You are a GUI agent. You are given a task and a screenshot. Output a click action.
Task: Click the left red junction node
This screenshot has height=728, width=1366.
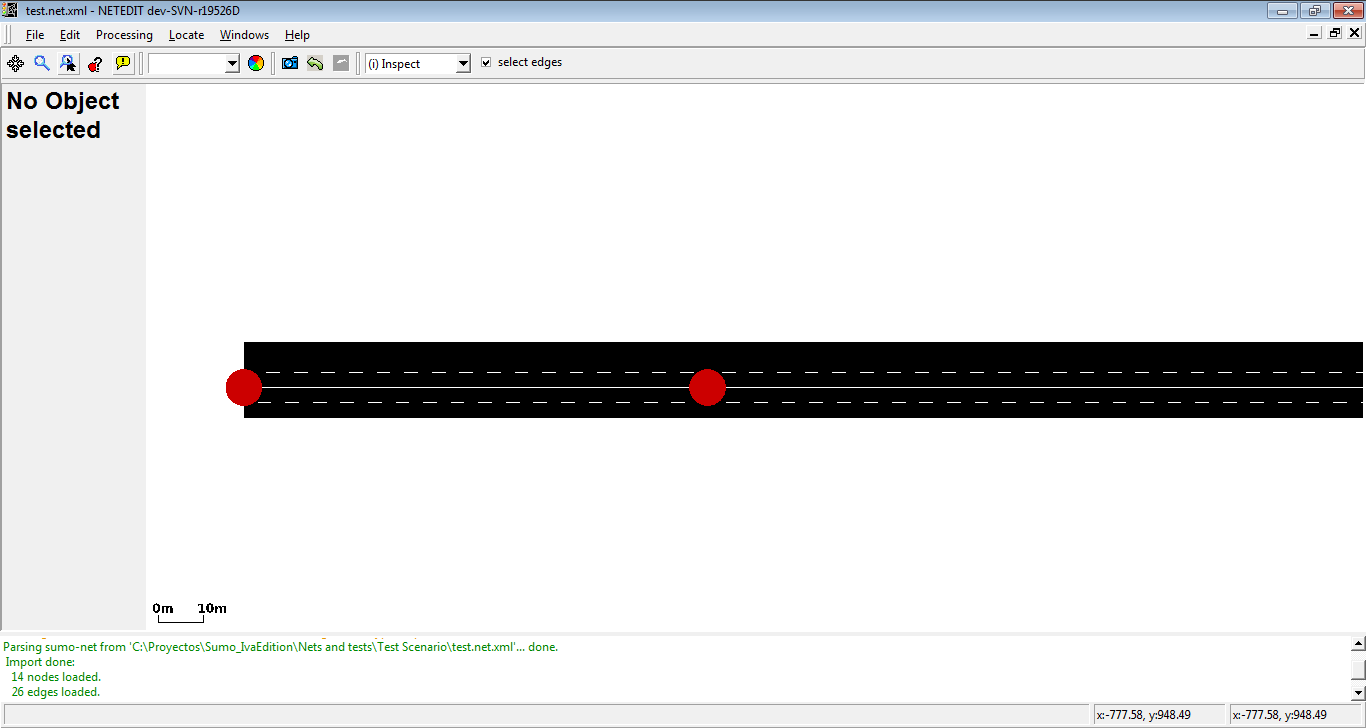(x=244, y=387)
